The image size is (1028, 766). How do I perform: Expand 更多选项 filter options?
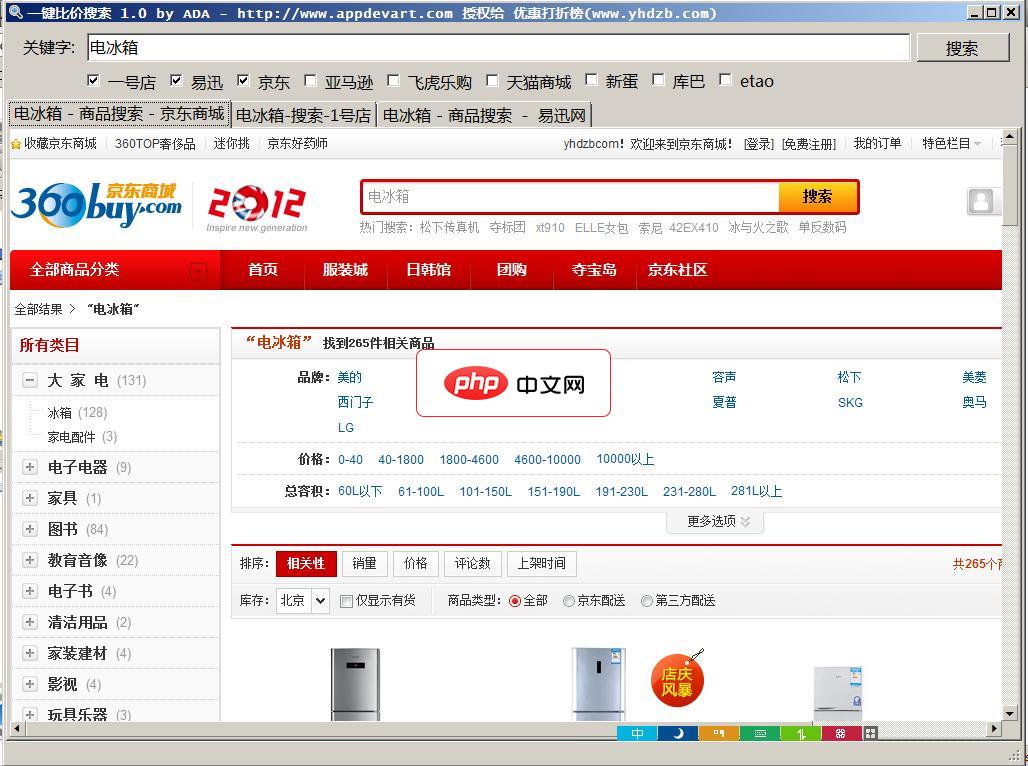coord(715,521)
